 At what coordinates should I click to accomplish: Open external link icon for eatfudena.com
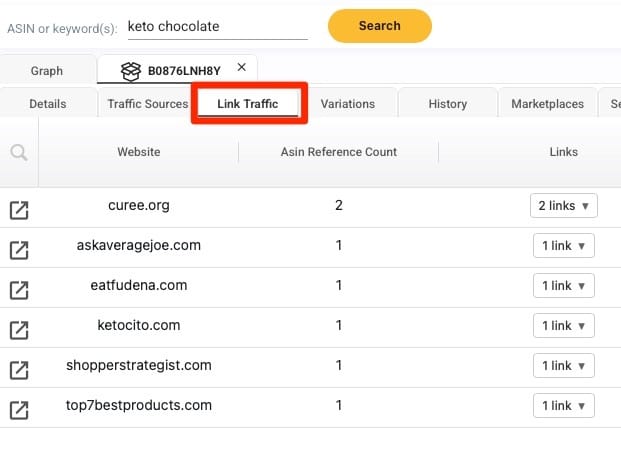click(x=19, y=289)
